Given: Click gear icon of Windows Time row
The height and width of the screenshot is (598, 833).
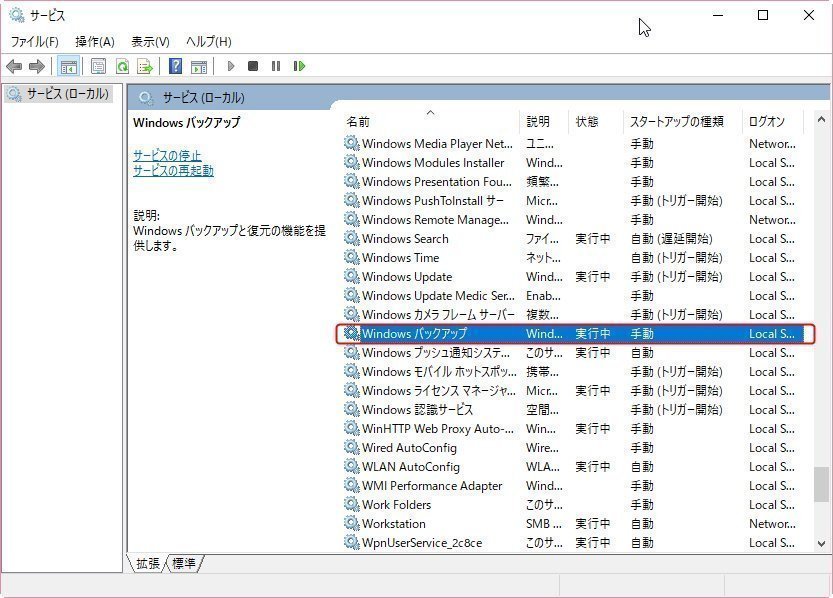Looking at the screenshot, I should pos(351,257).
